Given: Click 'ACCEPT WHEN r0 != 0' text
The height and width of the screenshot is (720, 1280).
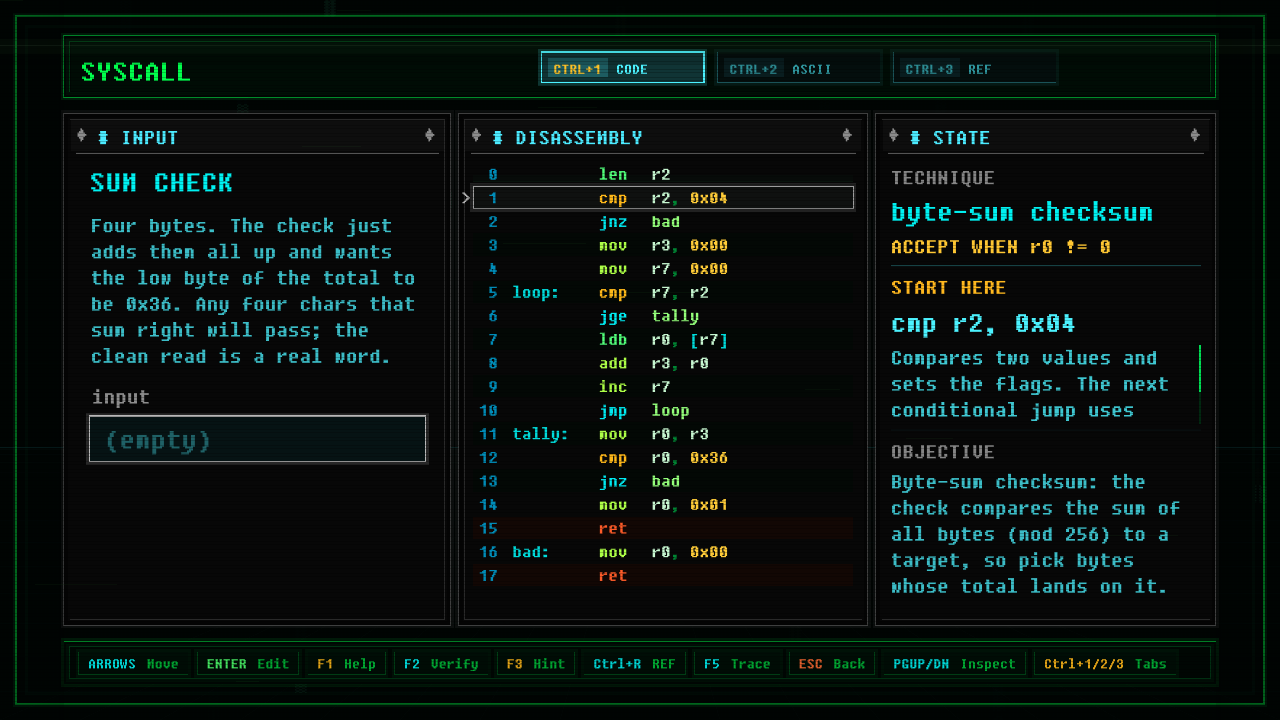Looking at the screenshot, I should [x=1001, y=247].
